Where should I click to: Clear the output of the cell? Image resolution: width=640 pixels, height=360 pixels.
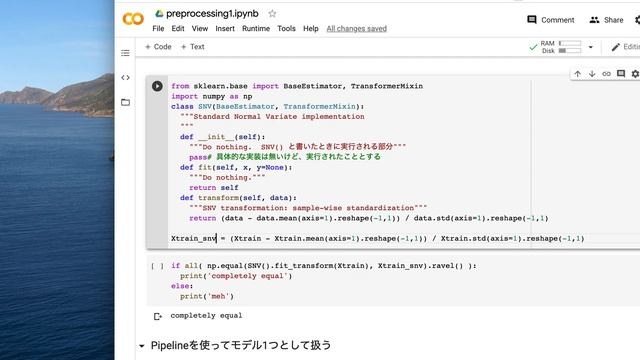[158, 316]
